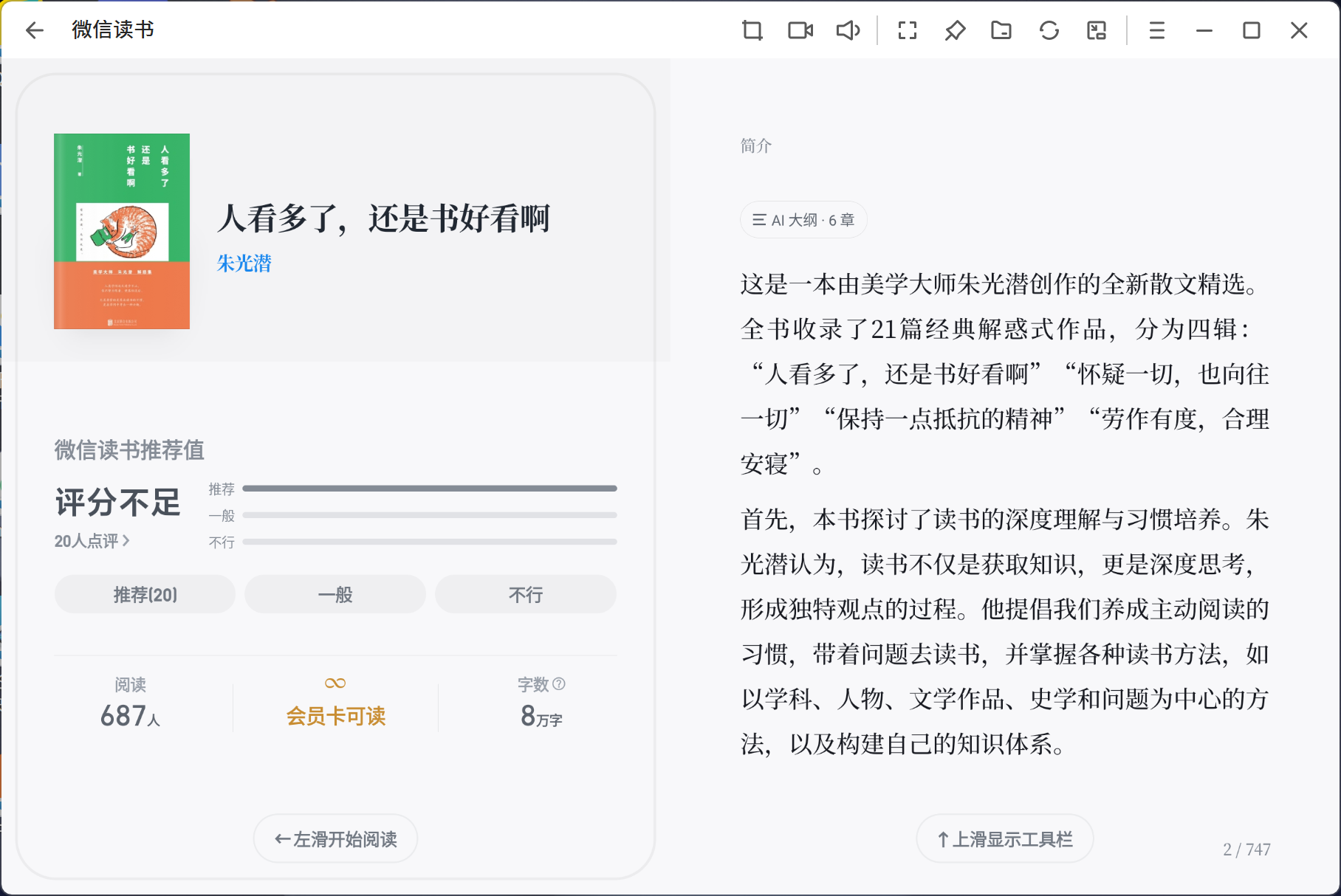This screenshot has height=896, width=1341.
Task: Click the 左滑开始阅读 button
Action: coord(335,839)
